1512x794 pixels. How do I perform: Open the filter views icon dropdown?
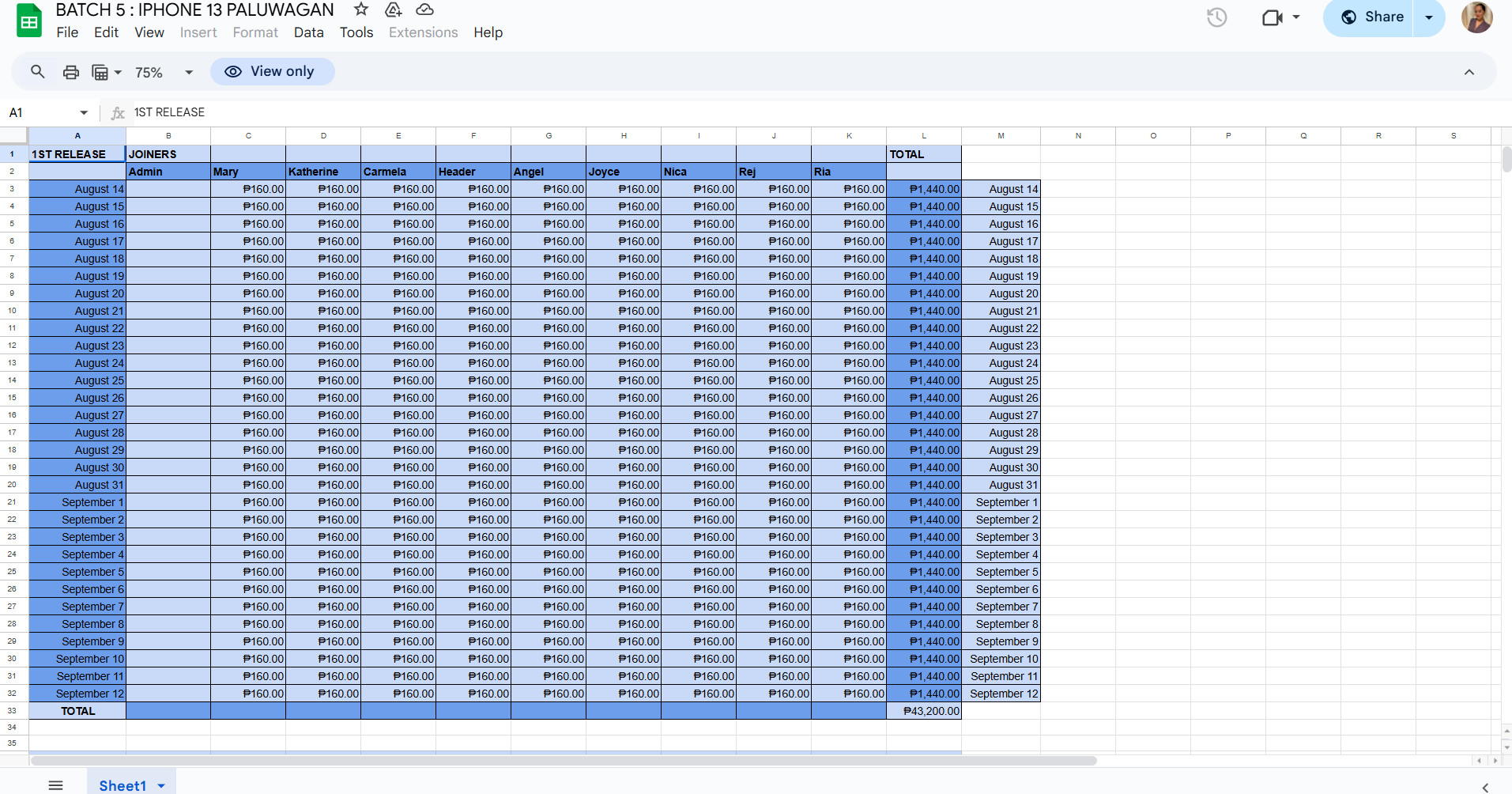pyautogui.click(x=107, y=72)
